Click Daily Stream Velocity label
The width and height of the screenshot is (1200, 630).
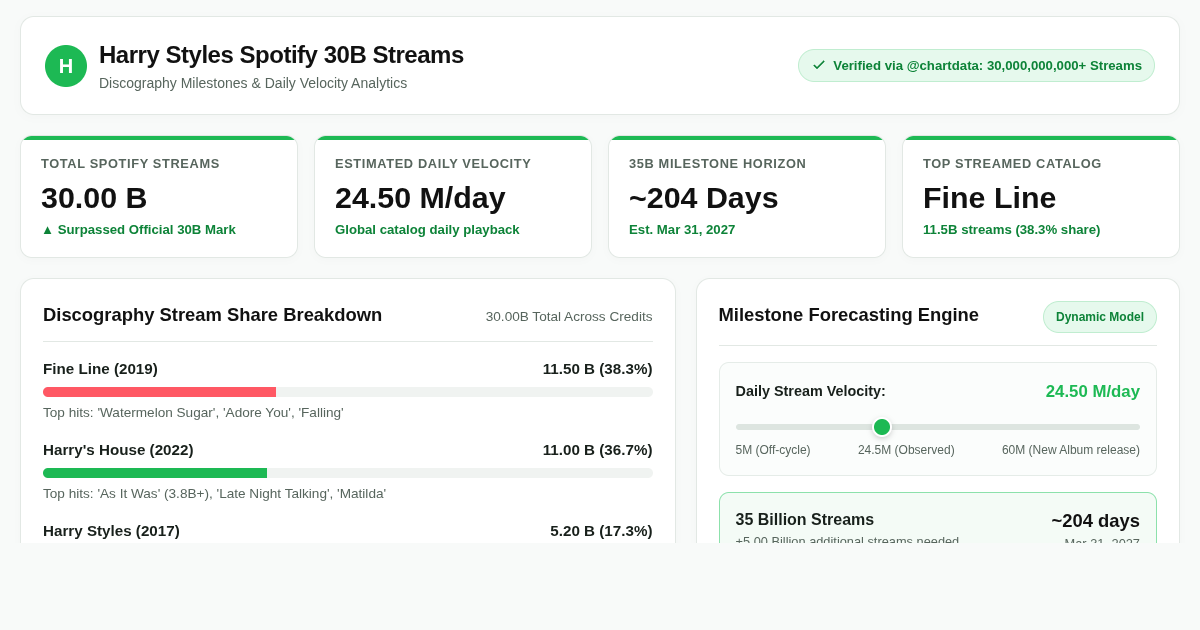(811, 391)
